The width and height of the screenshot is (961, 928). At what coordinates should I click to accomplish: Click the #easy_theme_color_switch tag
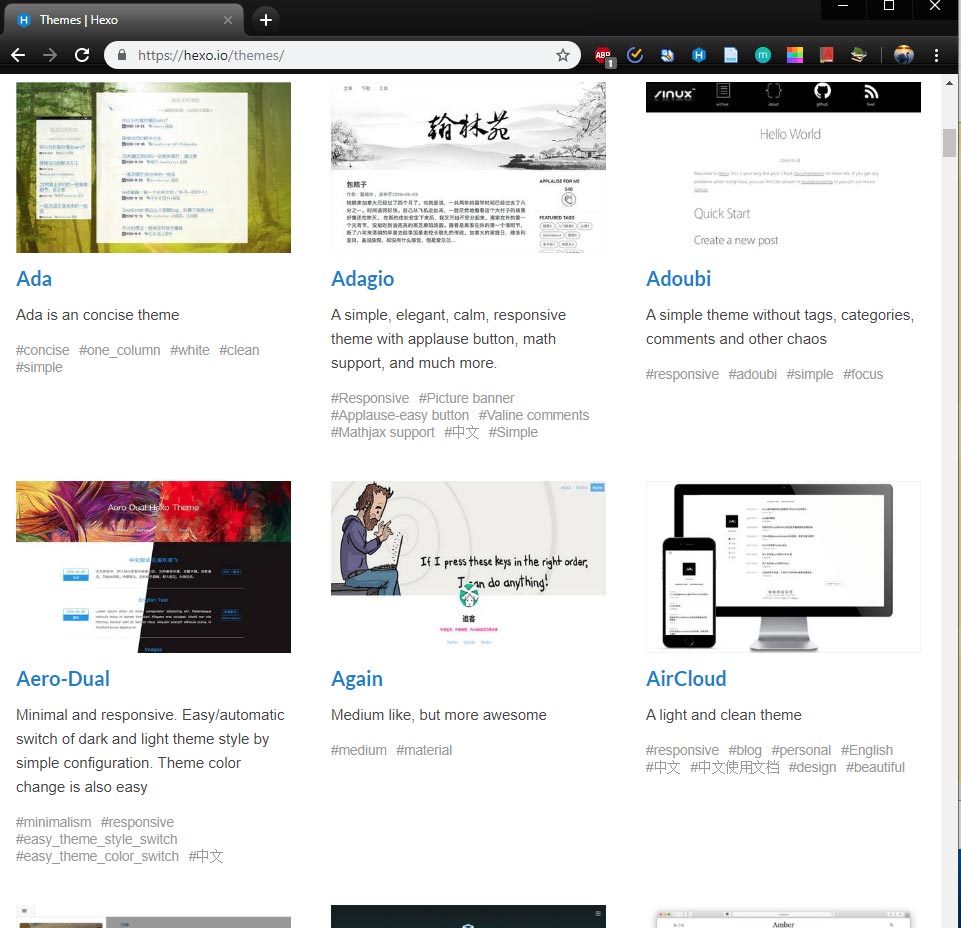[x=97, y=856]
